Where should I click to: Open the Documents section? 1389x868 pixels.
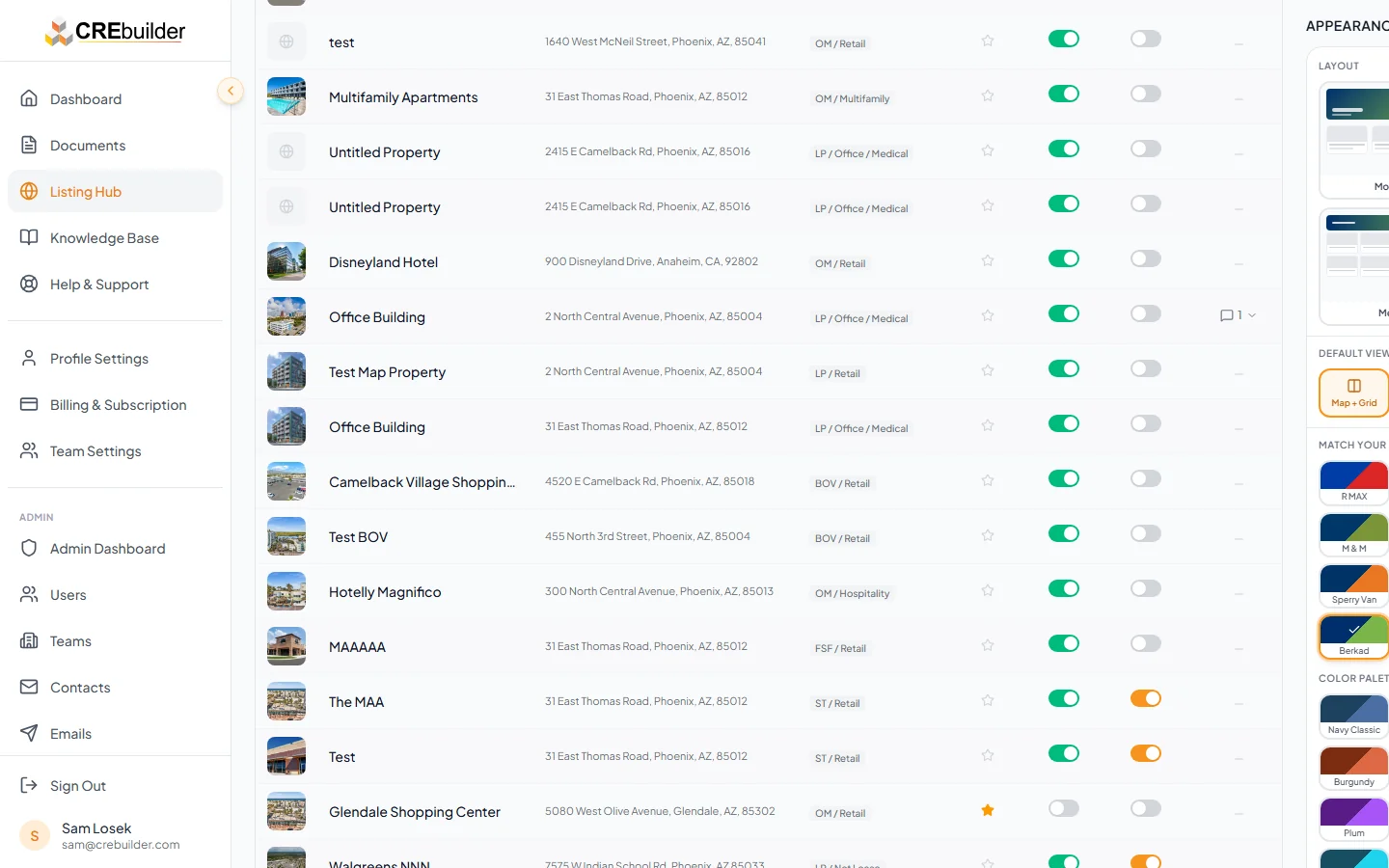click(x=88, y=145)
